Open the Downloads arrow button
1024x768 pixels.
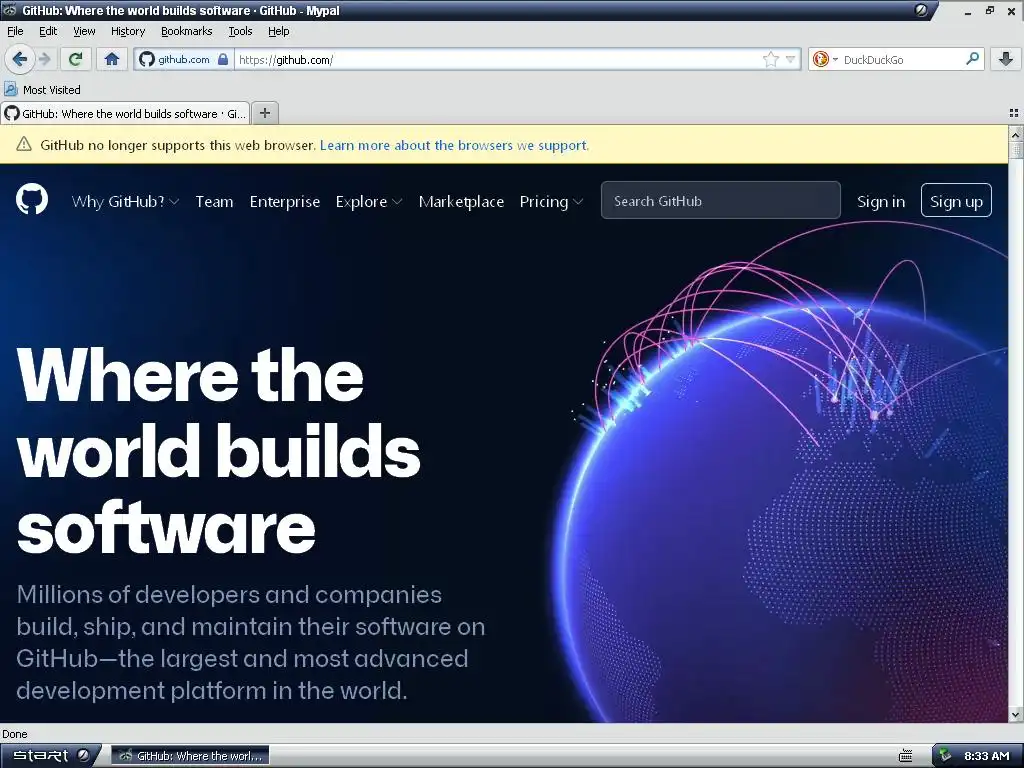1006,59
